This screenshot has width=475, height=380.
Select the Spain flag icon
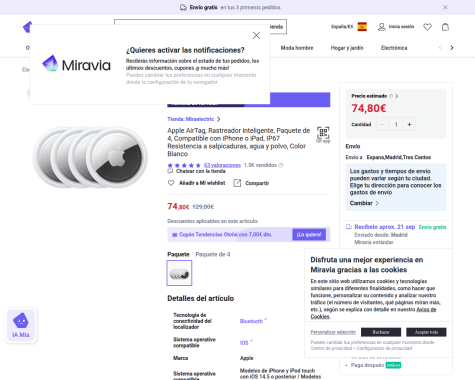tap(362, 27)
